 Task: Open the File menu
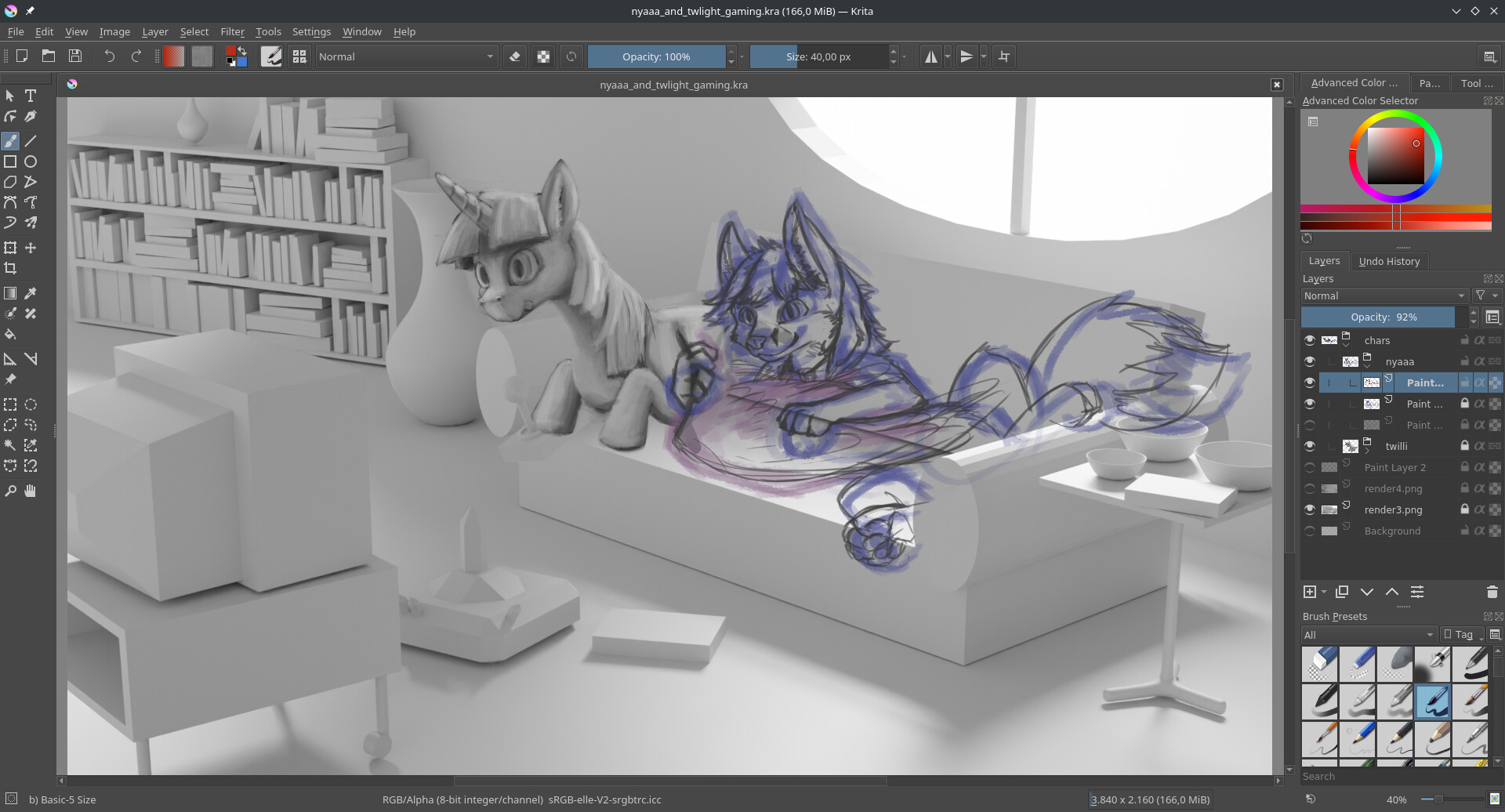pyautogui.click(x=16, y=31)
